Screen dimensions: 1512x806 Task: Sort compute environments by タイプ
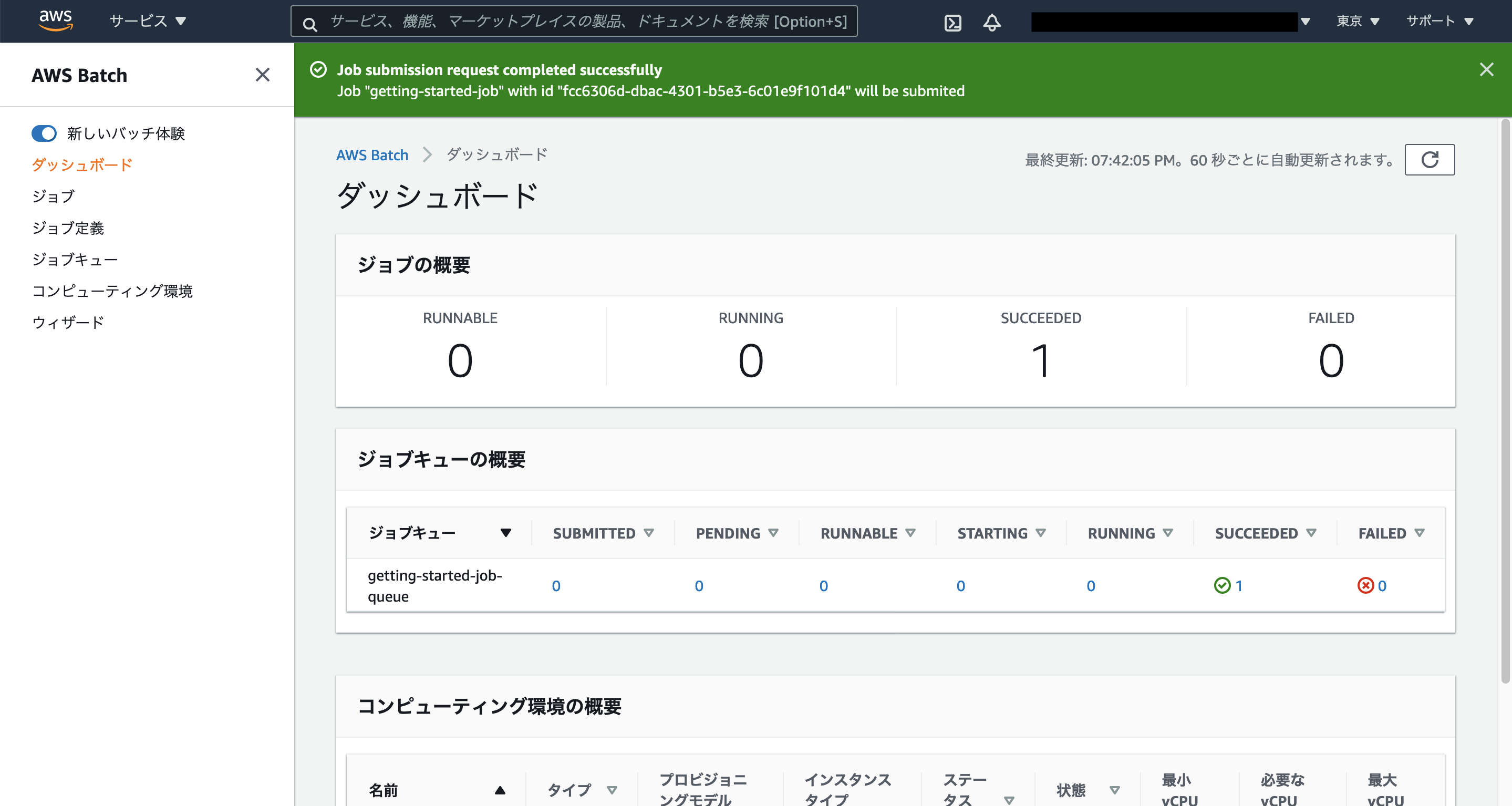[582, 790]
